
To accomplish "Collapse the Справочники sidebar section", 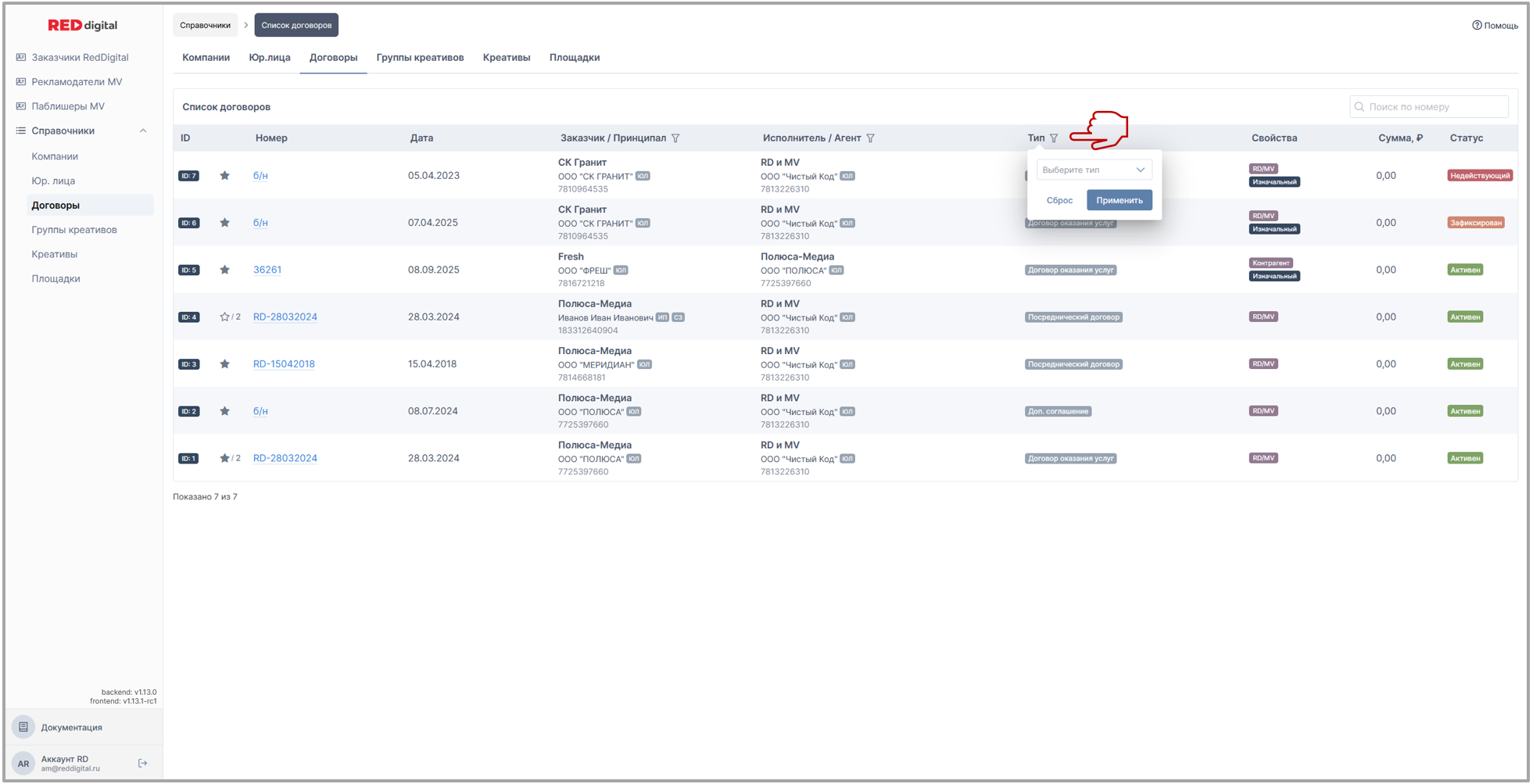I will [x=143, y=131].
